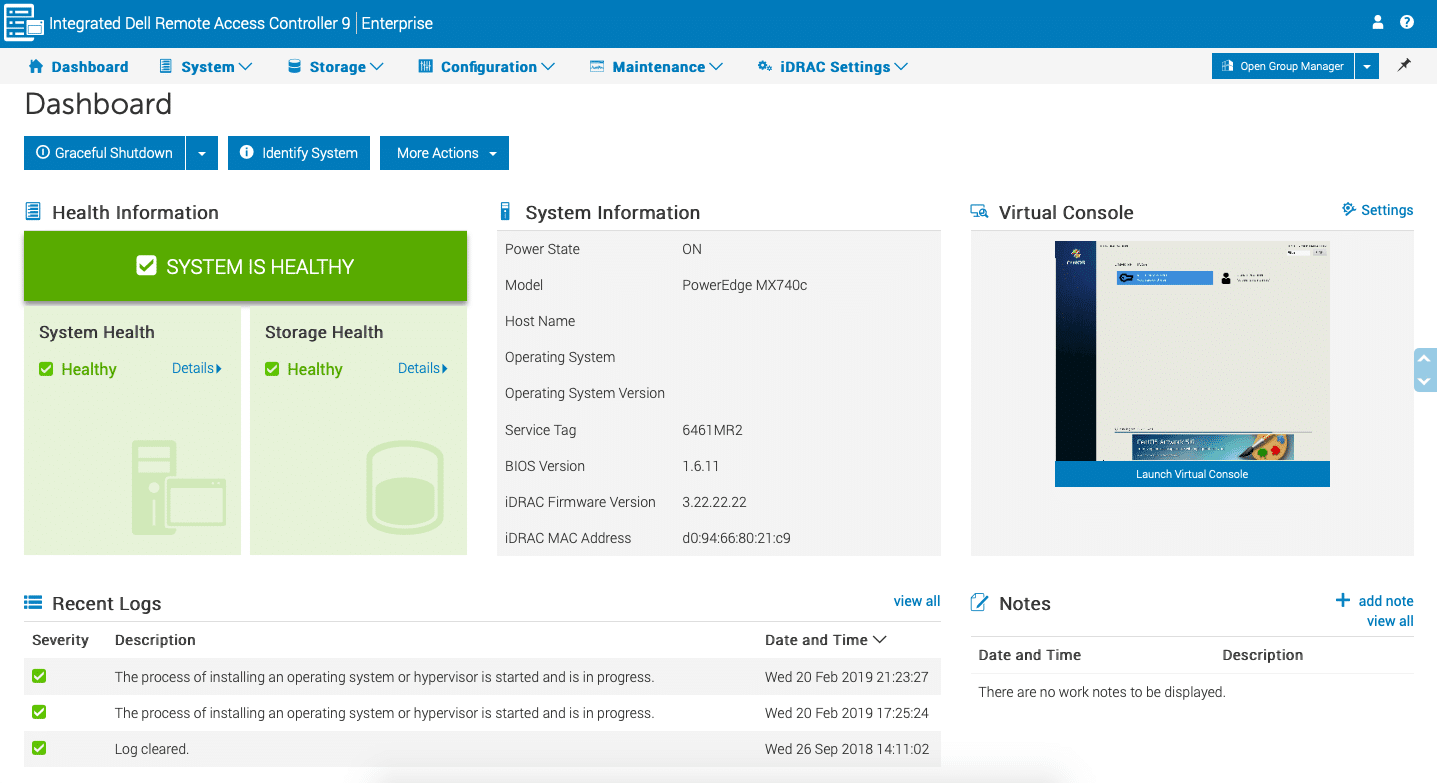Click the Open Group Manager building icon
1437x783 pixels.
tap(1227, 66)
